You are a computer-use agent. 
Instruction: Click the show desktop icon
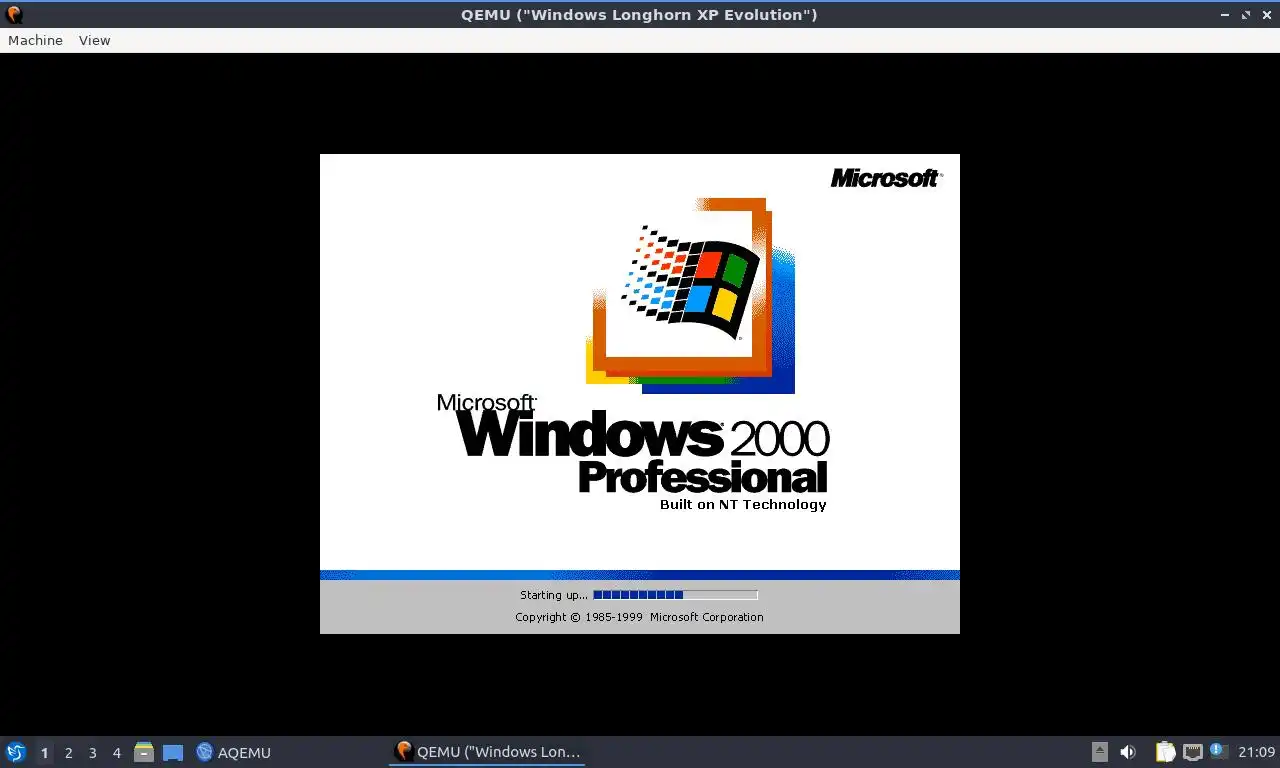[172, 752]
